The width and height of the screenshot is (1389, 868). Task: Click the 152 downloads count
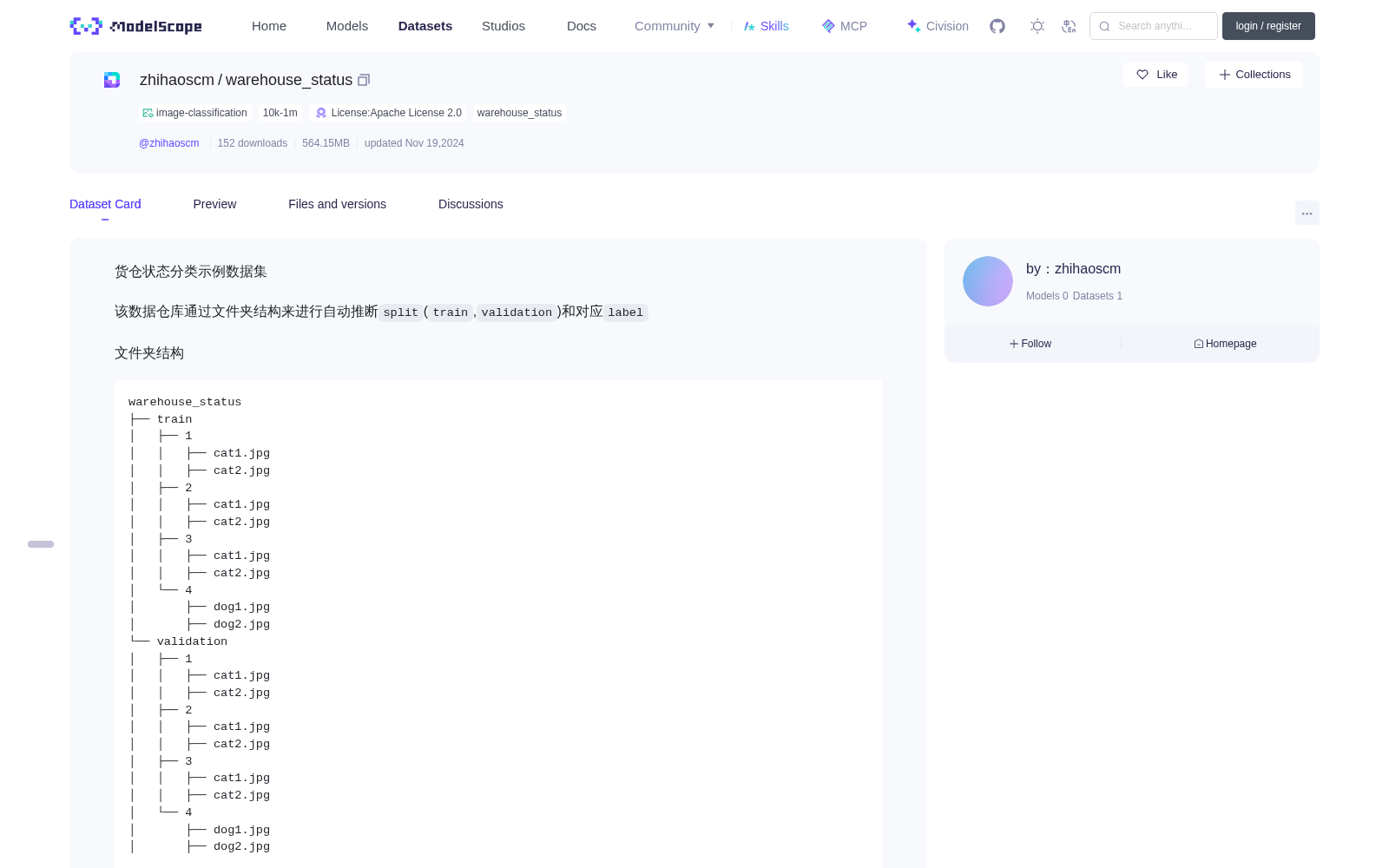click(x=253, y=143)
